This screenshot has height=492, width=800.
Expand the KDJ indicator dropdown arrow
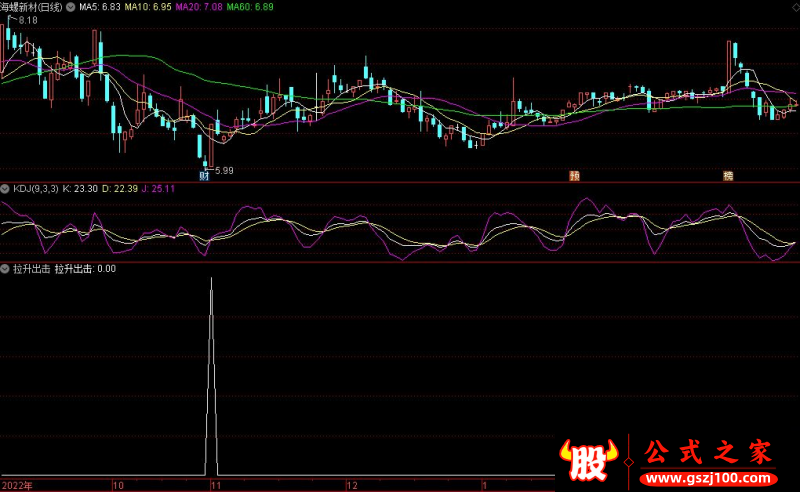pyautogui.click(x=5, y=188)
